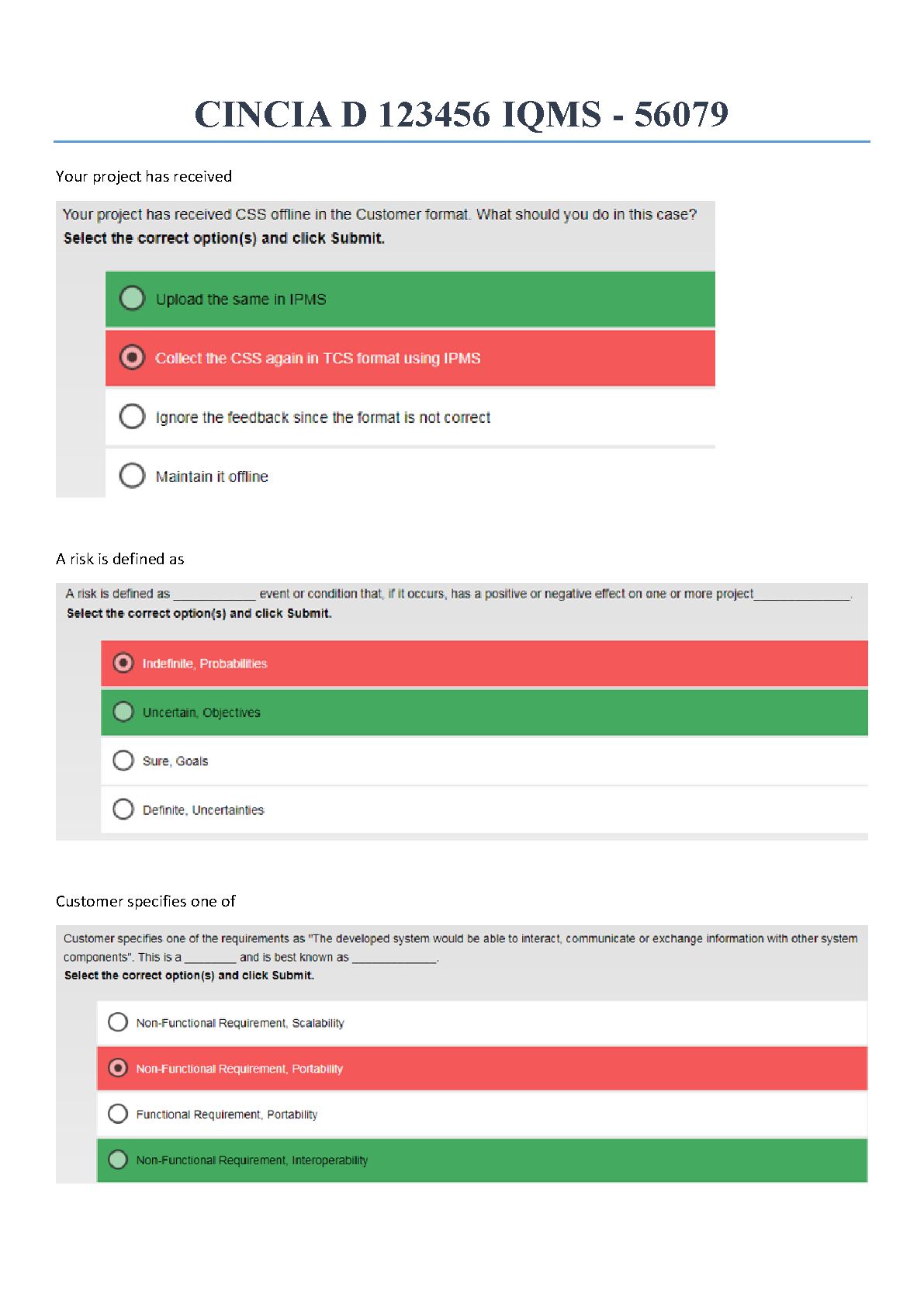
Task: Select 'Collect the CSS again in TCS format' radio
Action: [132, 357]
